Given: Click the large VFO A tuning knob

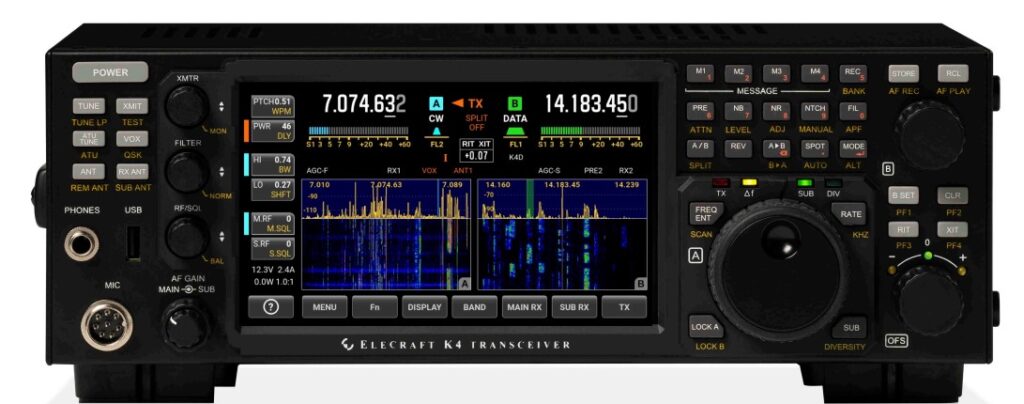Looking at the screenshot, I should (x=779, y=270).
